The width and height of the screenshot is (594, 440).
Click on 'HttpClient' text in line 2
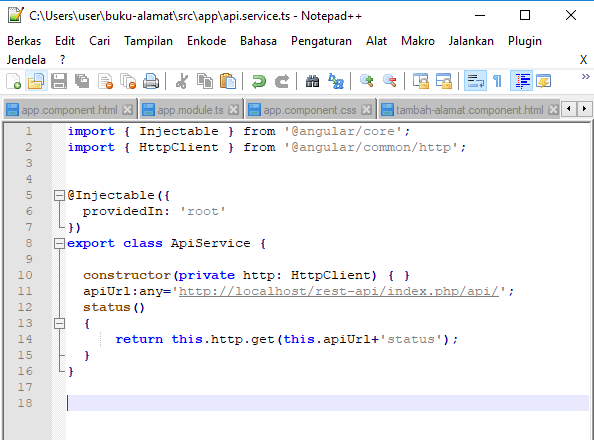[178, 147]
